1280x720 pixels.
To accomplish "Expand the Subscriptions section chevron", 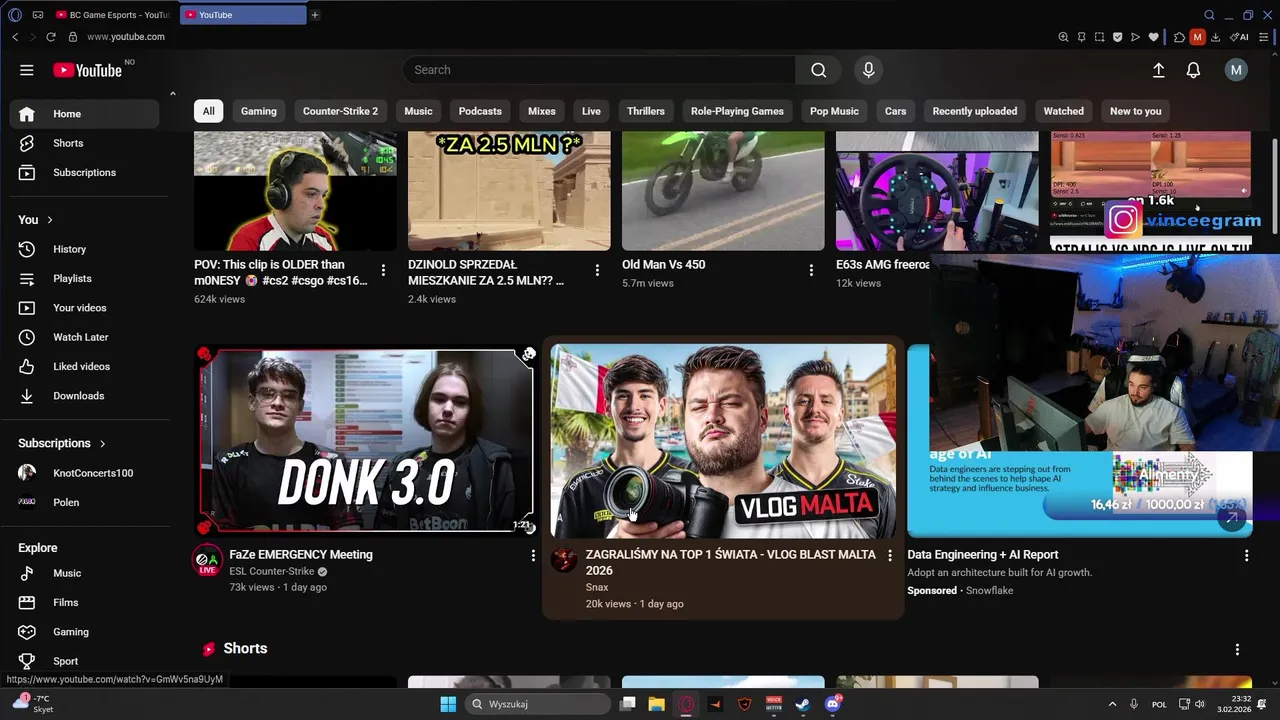I will click(102, 443).
